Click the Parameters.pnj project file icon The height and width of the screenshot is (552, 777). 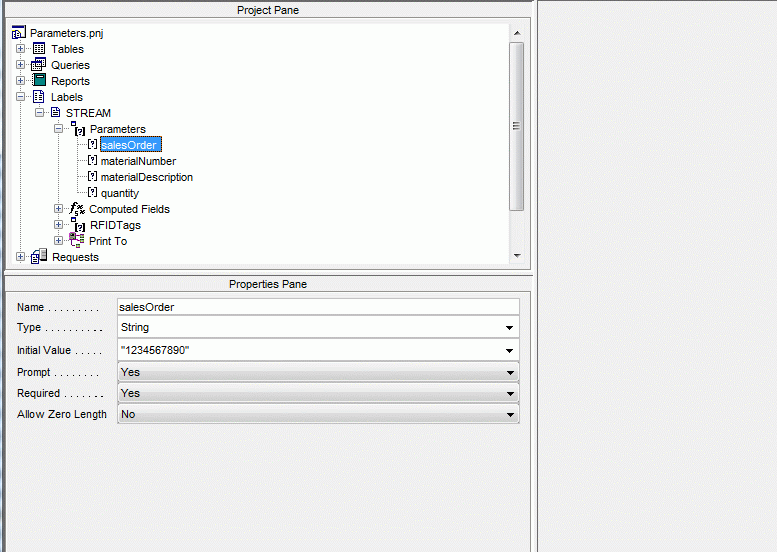18,33
